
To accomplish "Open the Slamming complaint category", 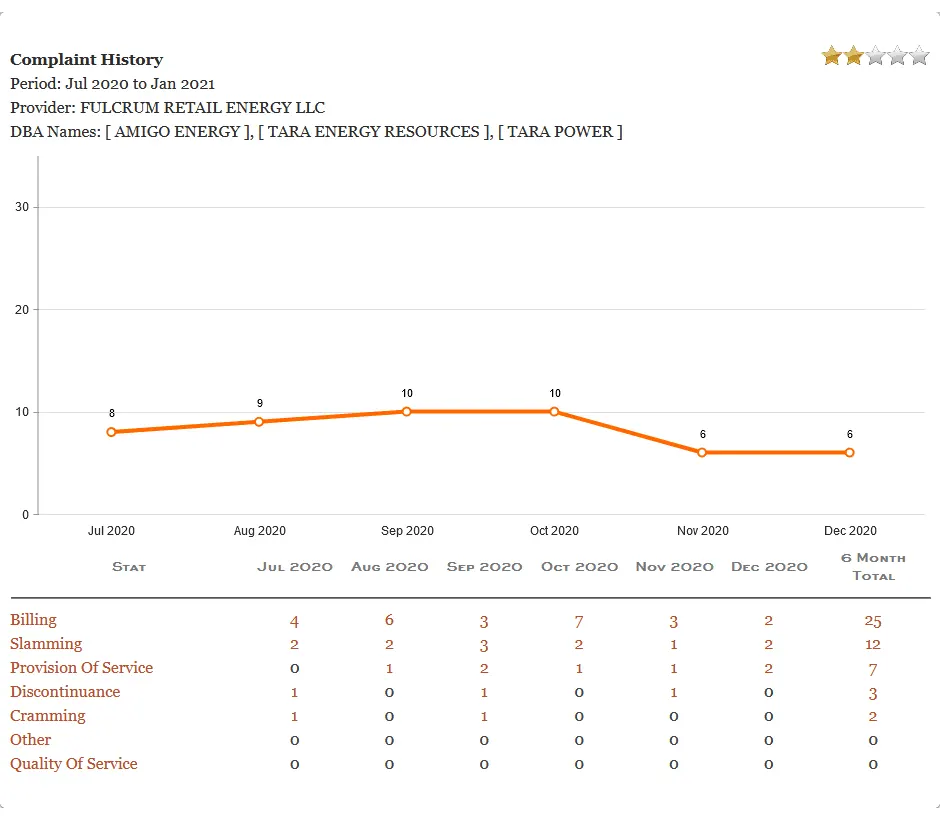I will tap(46, 643).
